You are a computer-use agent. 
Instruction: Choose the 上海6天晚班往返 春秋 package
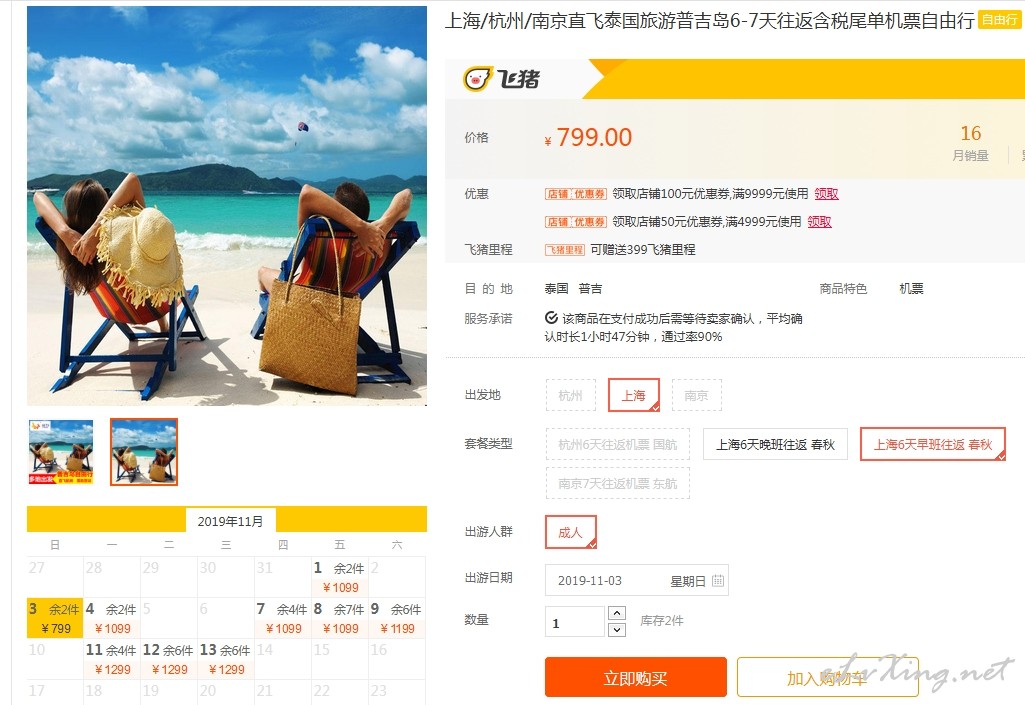pos(775,445)
